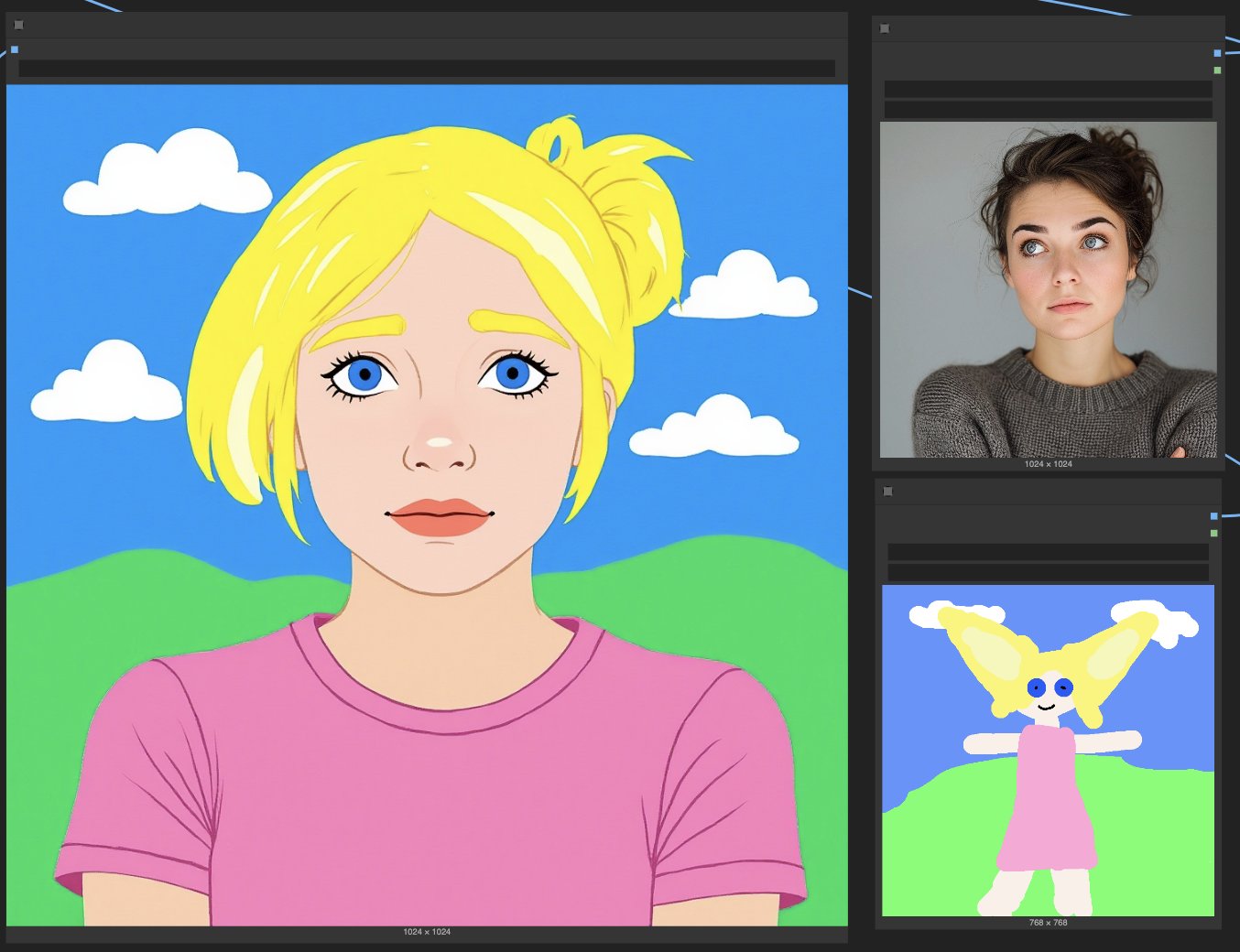Select the photo of the woman in the gray sweater

pyautogui.click(x=1049, y=289)
